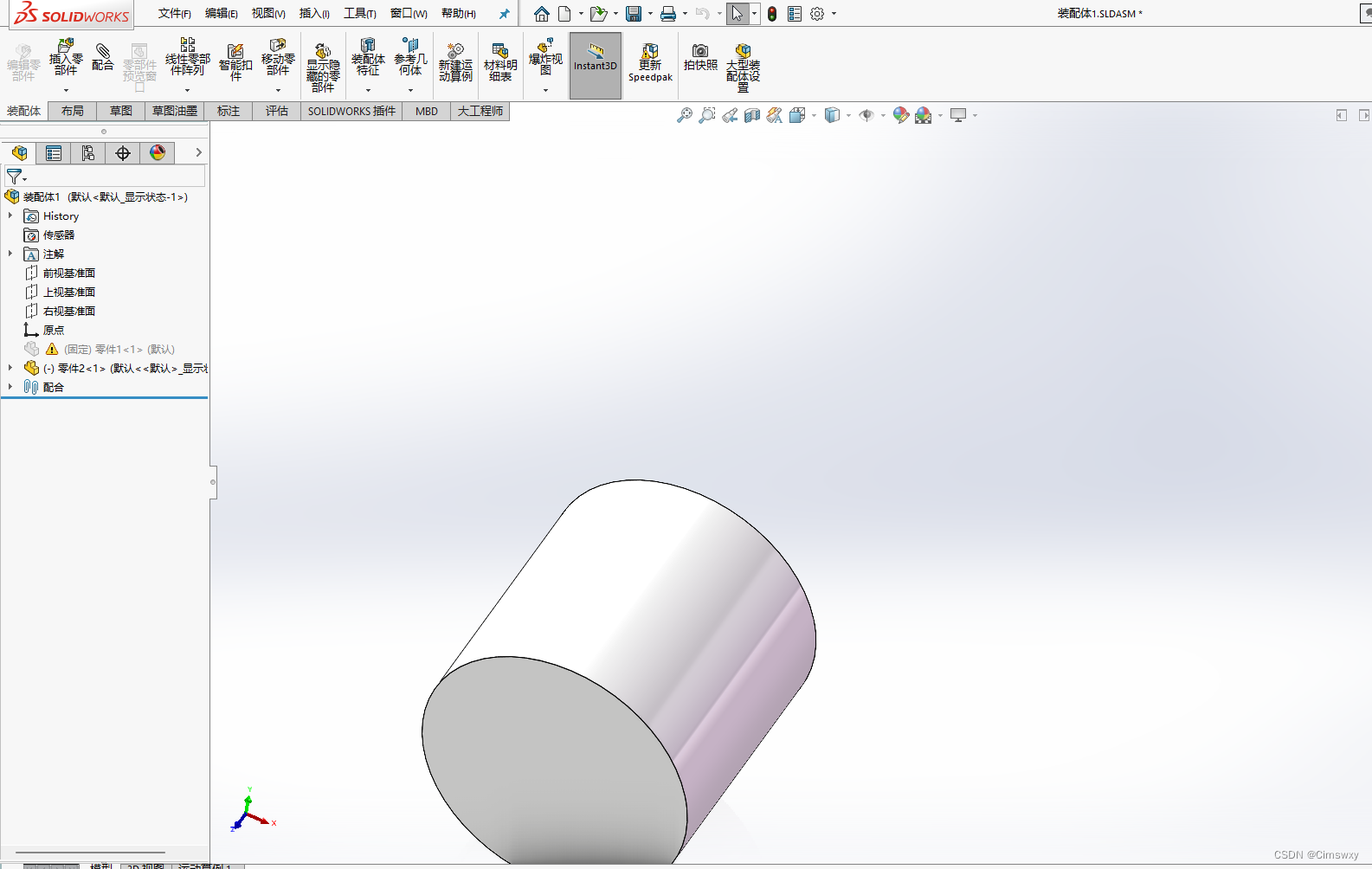Image resolution: width=1372 pixels, height=869 pixels.
Task: Open Bill of Materials (材料明细表) tool
Action: pyautogui.click(x=500, y=62)
